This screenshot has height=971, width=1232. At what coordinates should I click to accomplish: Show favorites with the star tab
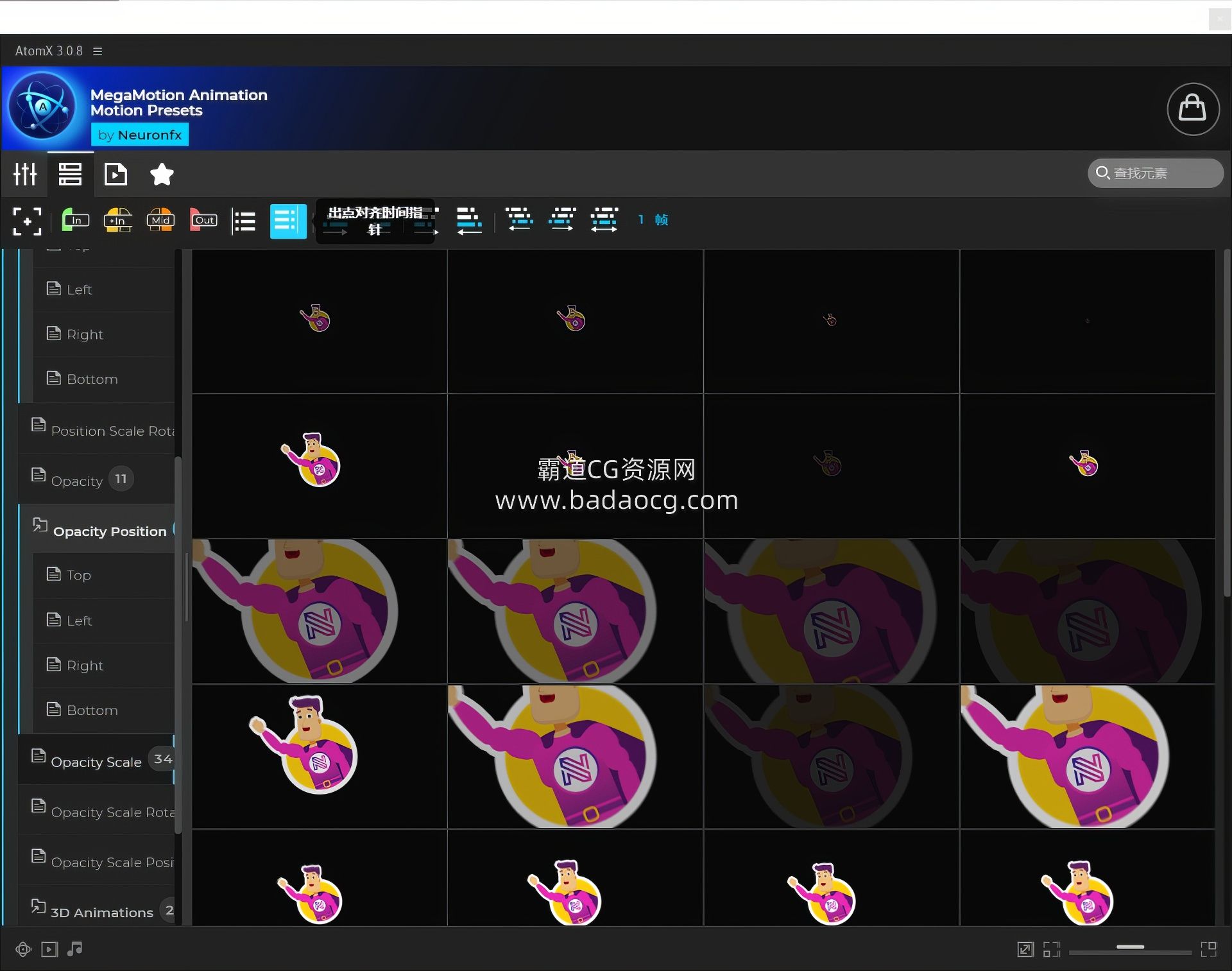[x=162, y=174]
